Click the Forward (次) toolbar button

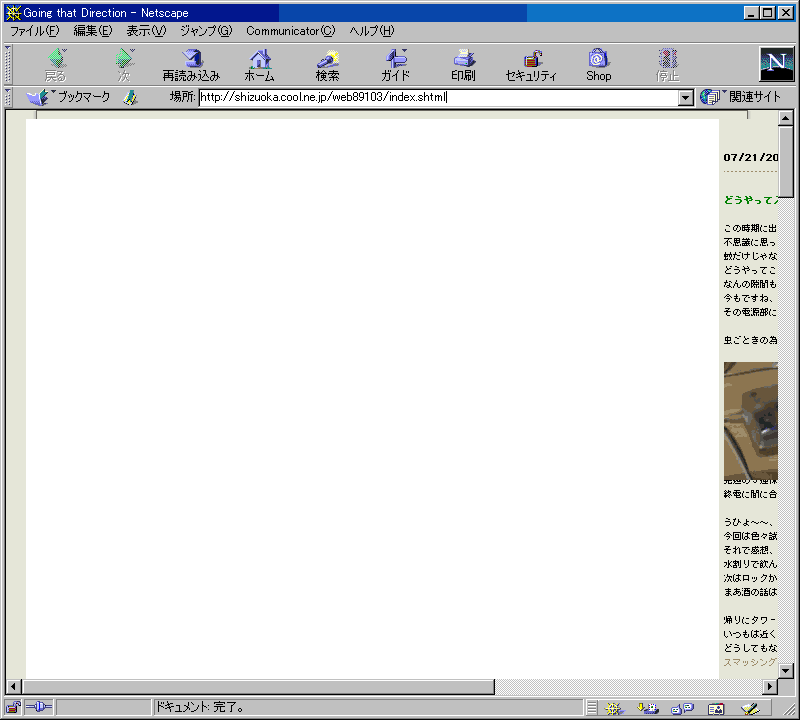click(x=124, y=65)
